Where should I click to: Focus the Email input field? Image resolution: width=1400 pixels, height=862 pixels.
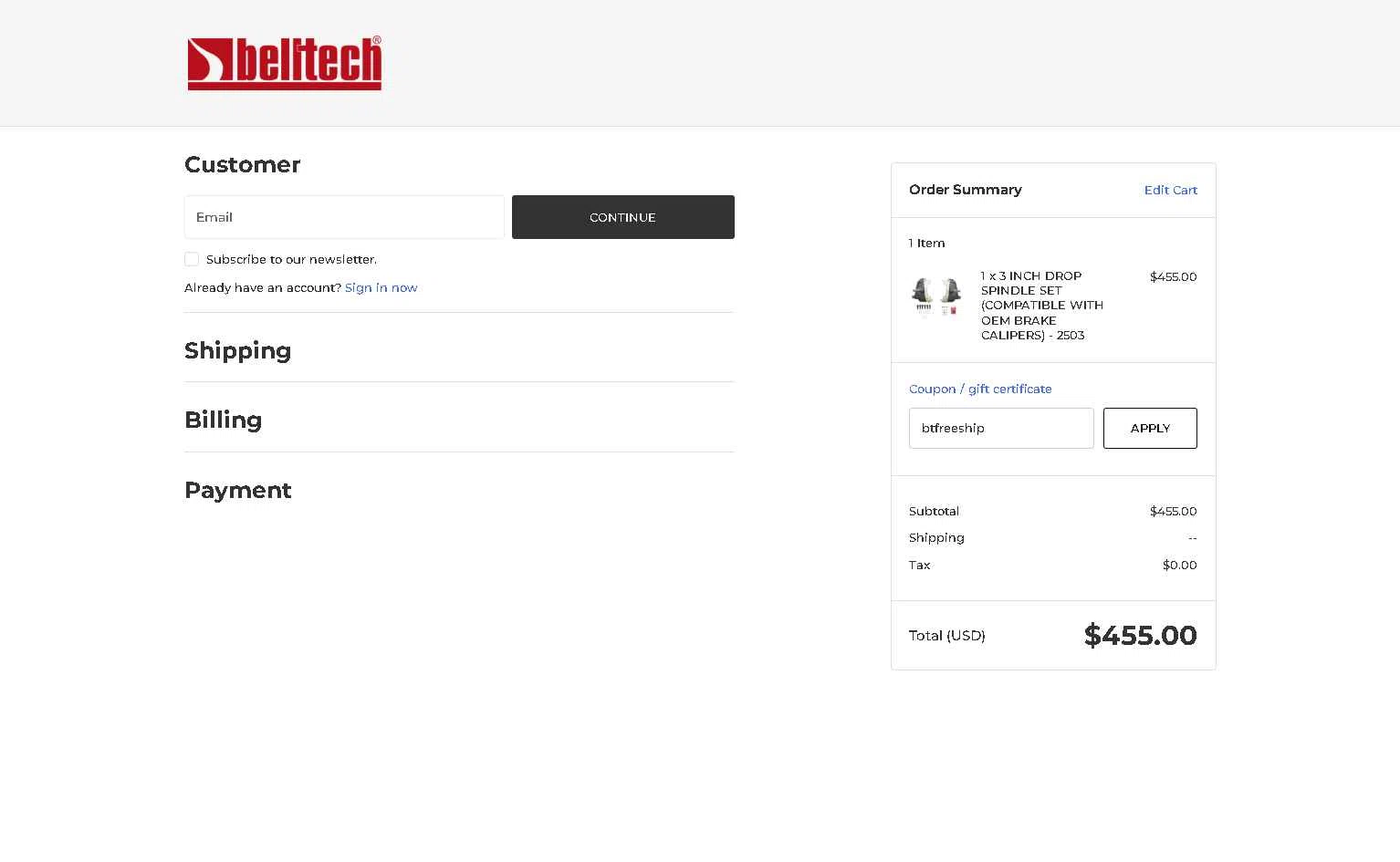(344, 217)
